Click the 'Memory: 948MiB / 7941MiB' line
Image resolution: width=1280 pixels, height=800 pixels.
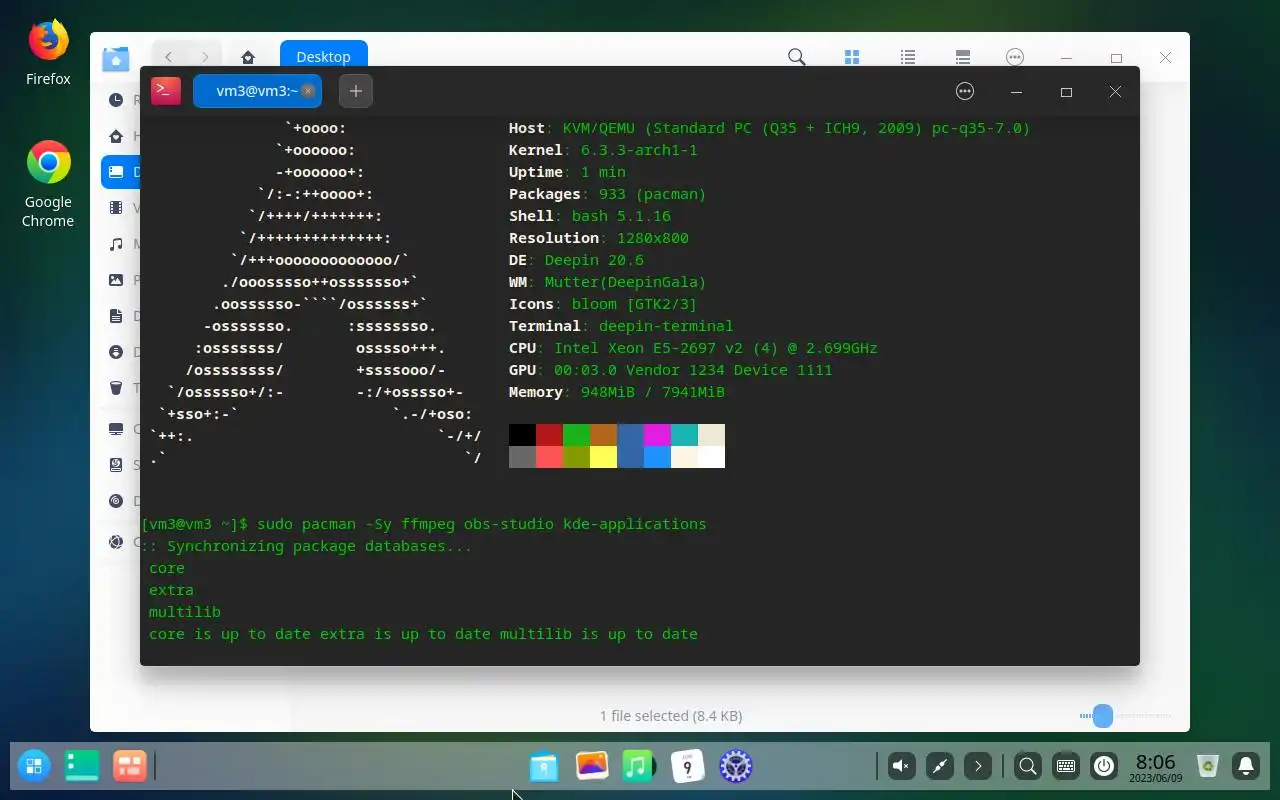tap(617, 392)
